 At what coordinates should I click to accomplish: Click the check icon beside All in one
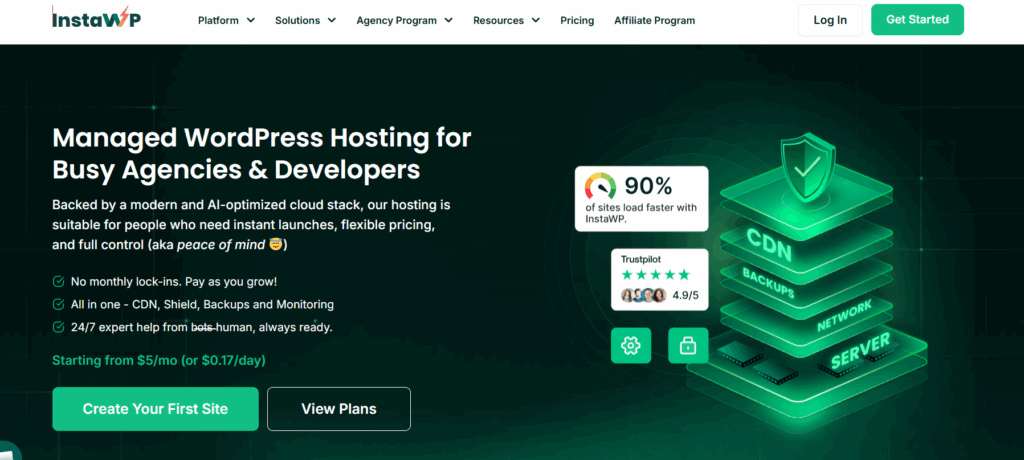click(58, 304)
